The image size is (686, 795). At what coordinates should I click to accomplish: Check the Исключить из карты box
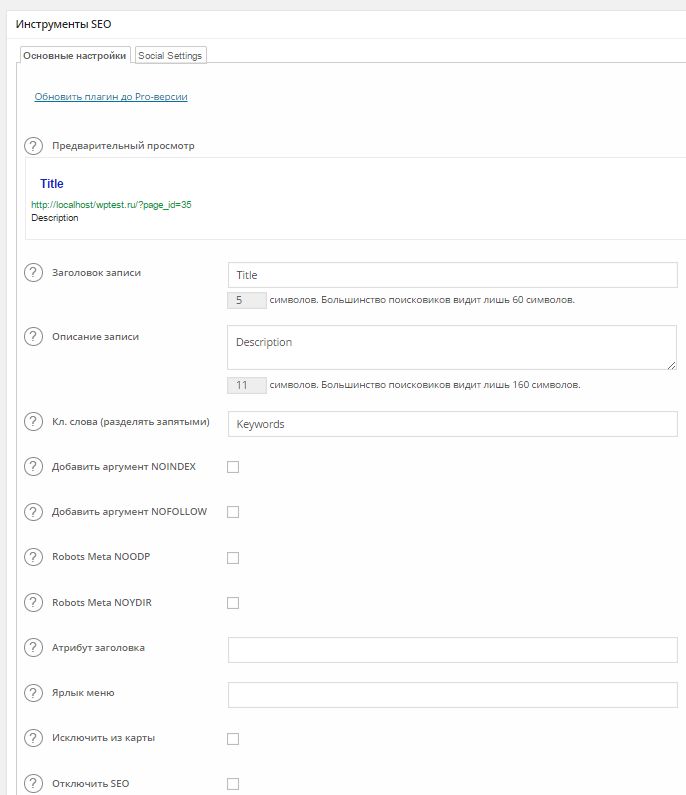tap(233, 739)
